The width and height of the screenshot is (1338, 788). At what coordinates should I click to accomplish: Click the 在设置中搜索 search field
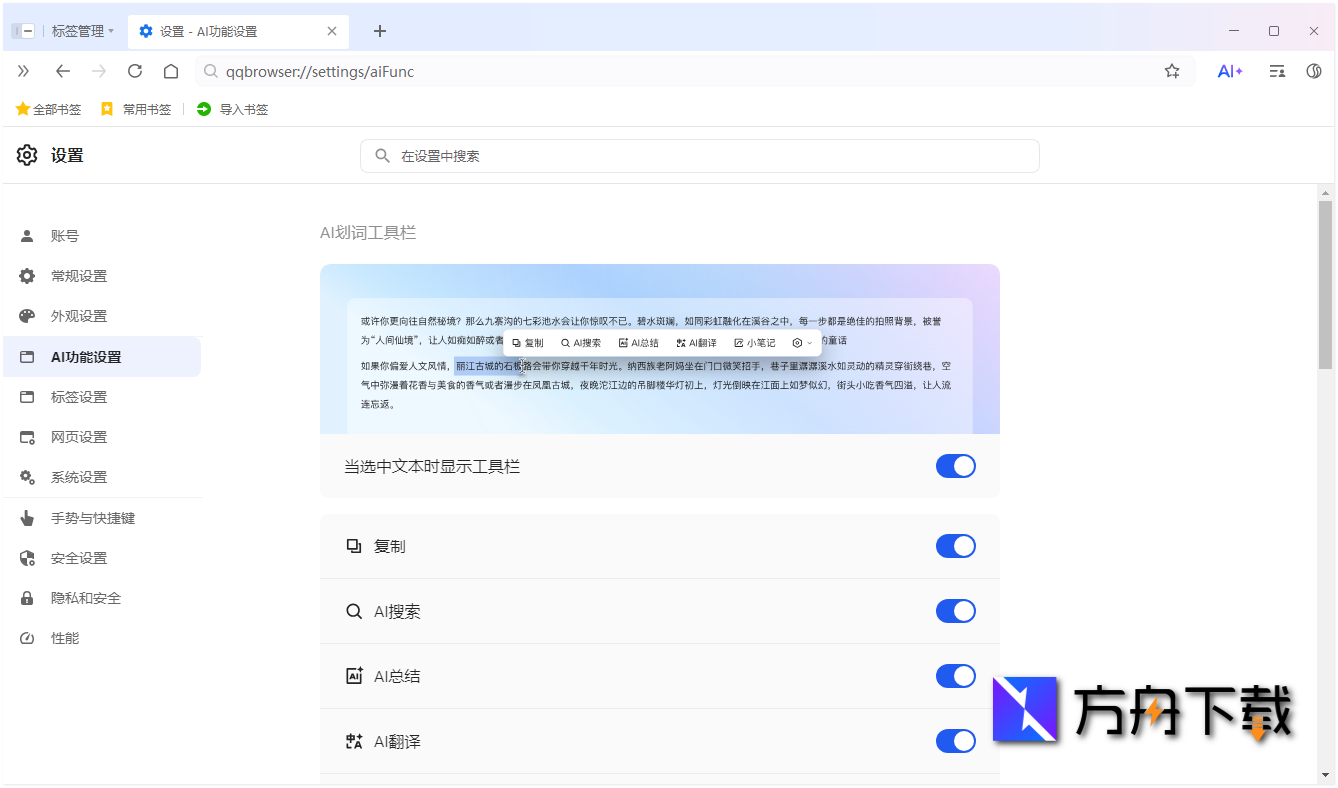click(700, 156)
